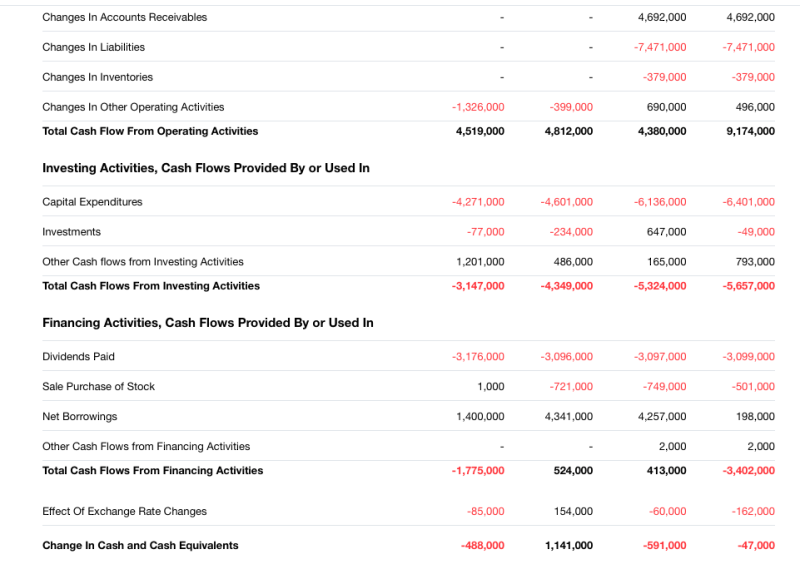Select the Capital Expenditures row label
This screenshot has height=579, width=800.
92,202
